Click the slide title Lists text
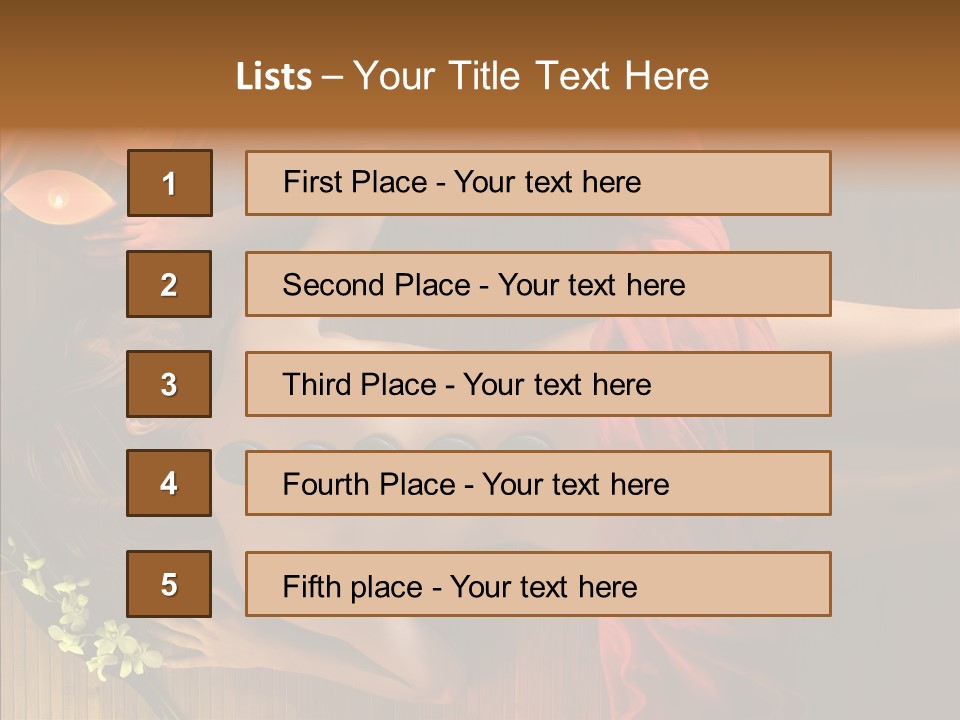This screenshot has height=720, width=960. [472, 76]
